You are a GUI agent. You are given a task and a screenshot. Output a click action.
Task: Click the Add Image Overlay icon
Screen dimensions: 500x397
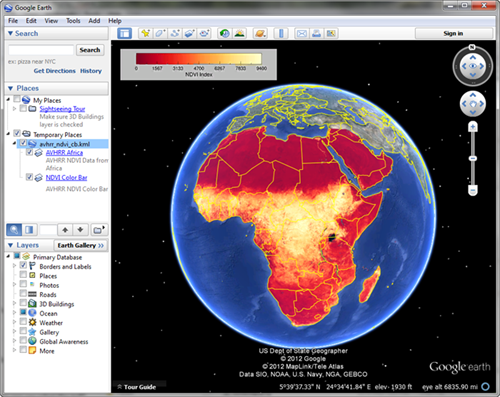[x=189, y=33]
